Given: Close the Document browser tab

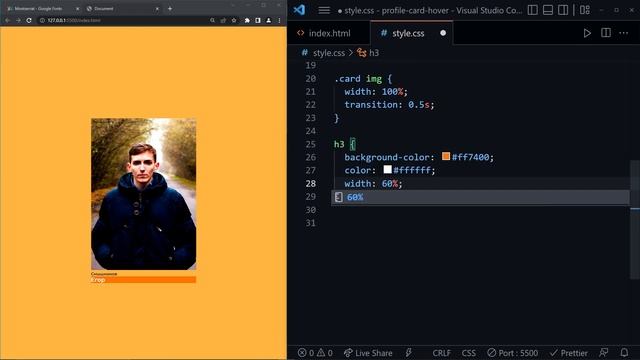Looking at the screenshot, I should (x=157, y=9).
